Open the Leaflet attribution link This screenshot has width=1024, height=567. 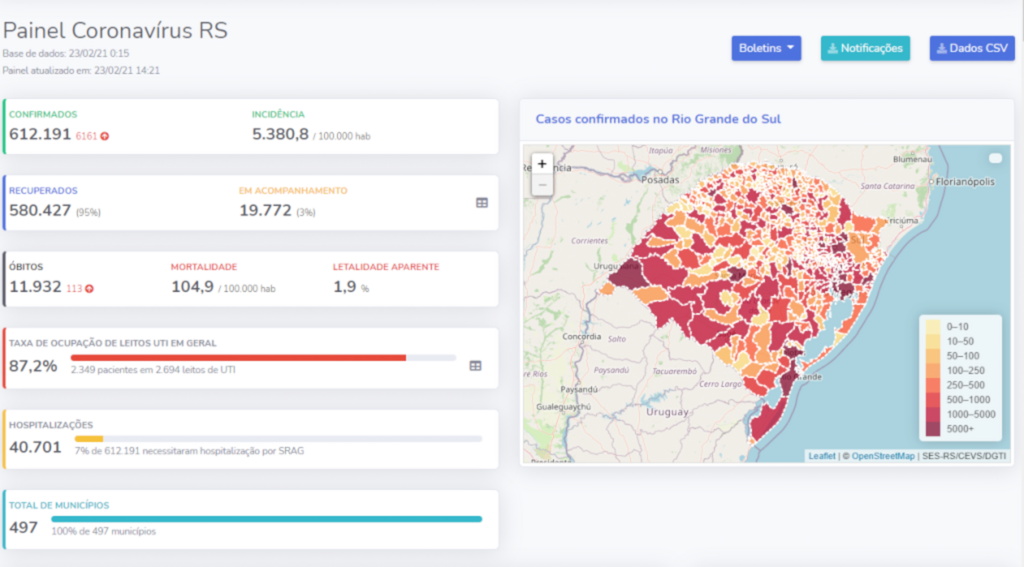(821, 456)
